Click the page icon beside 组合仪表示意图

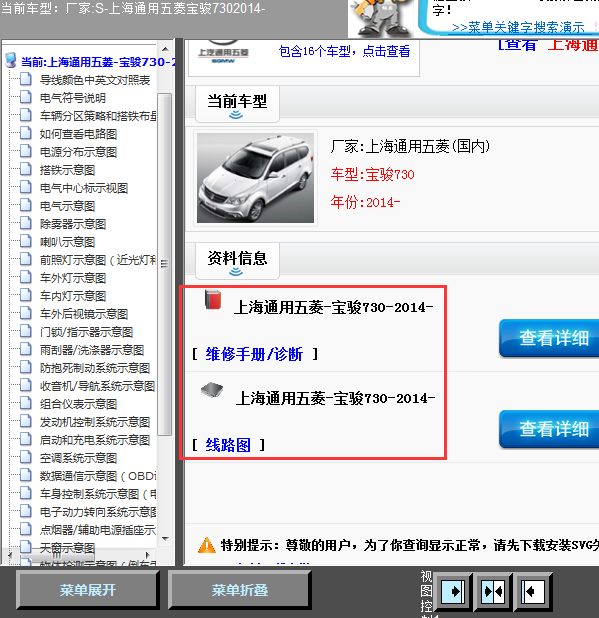coord(26,404)
